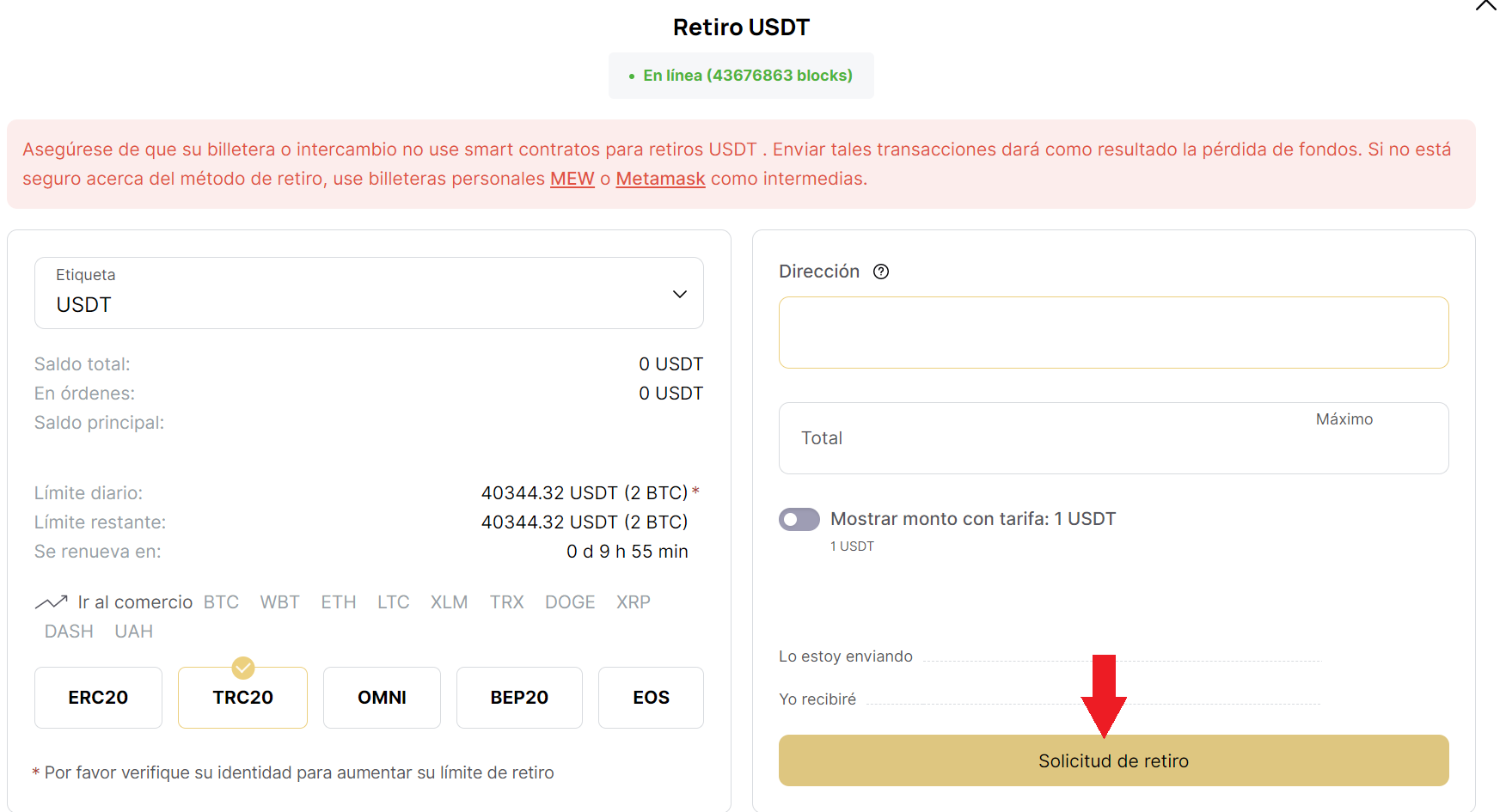Viewport: 1506px width, 812px height.
Task: Go to ETH trading pair
Action: [x=339, y=602]
